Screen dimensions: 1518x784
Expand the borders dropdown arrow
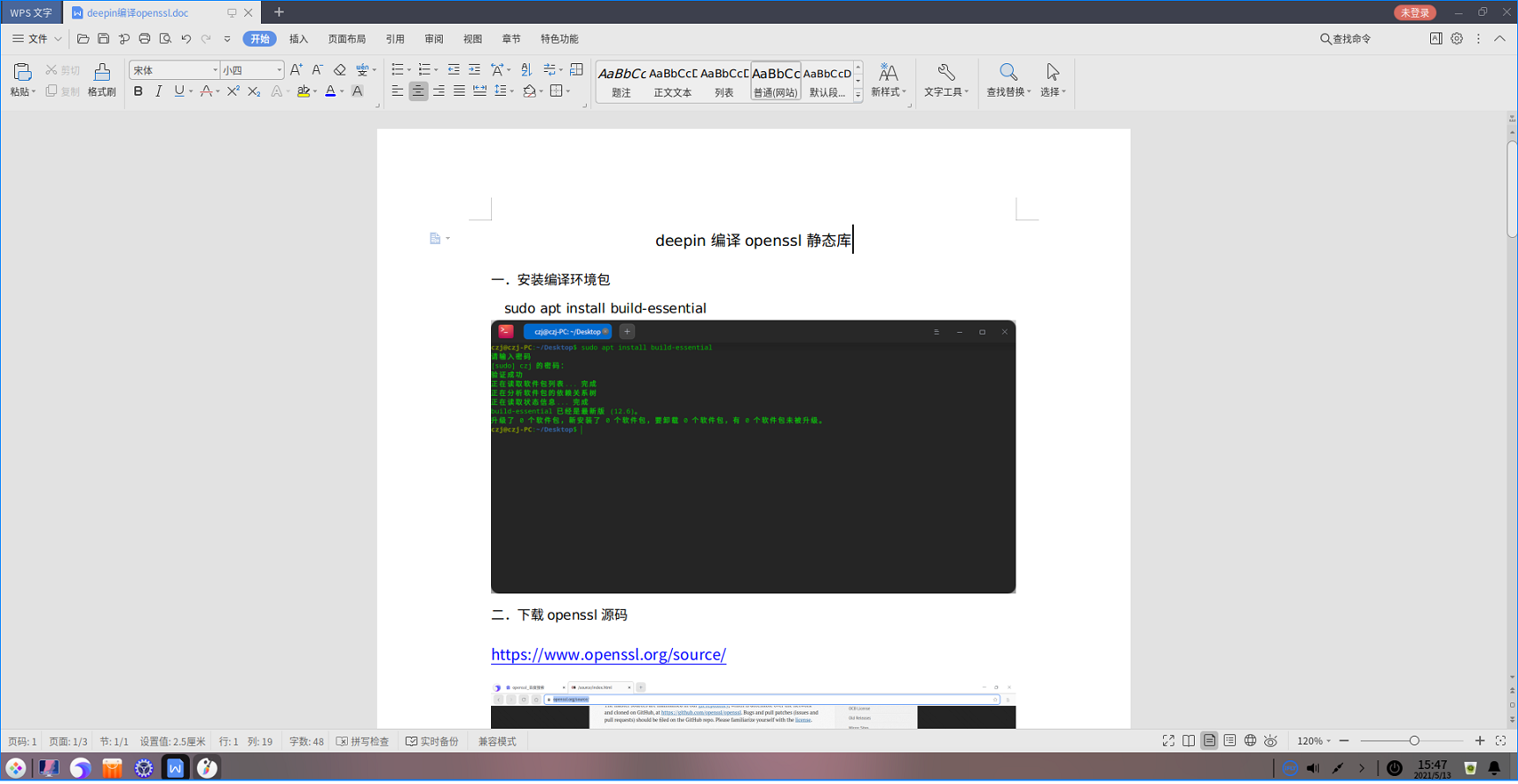coord(568,91)
